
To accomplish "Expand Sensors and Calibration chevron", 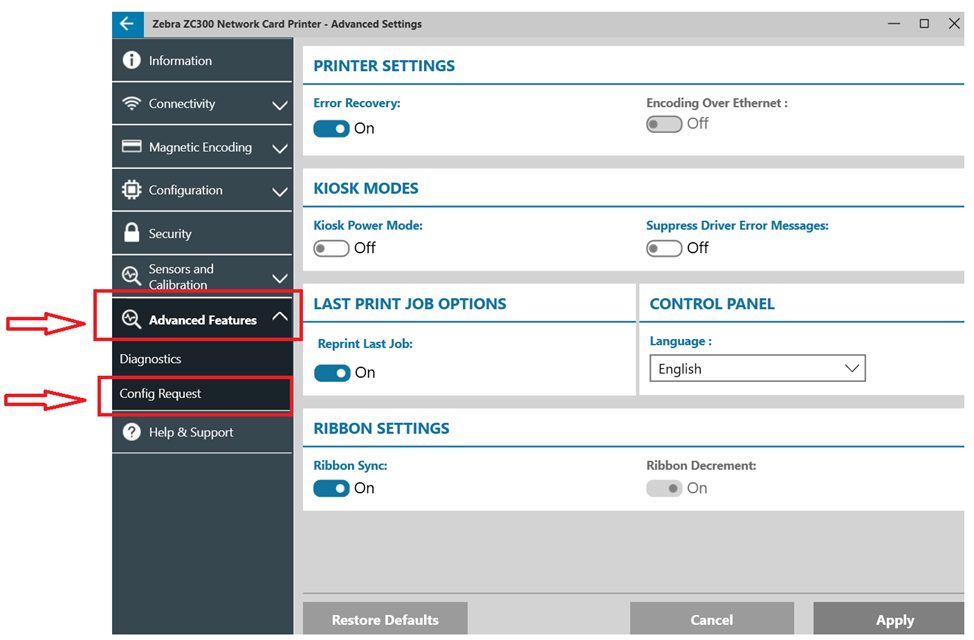I will (x=280, y=278).
